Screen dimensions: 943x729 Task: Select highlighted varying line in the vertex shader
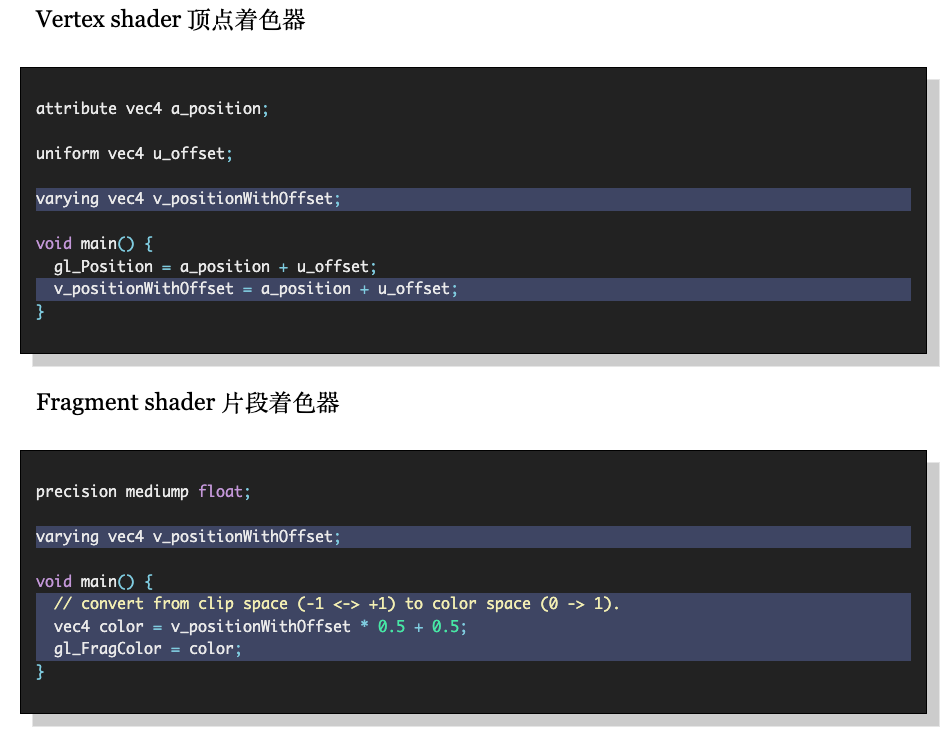[x=188, y=199]
